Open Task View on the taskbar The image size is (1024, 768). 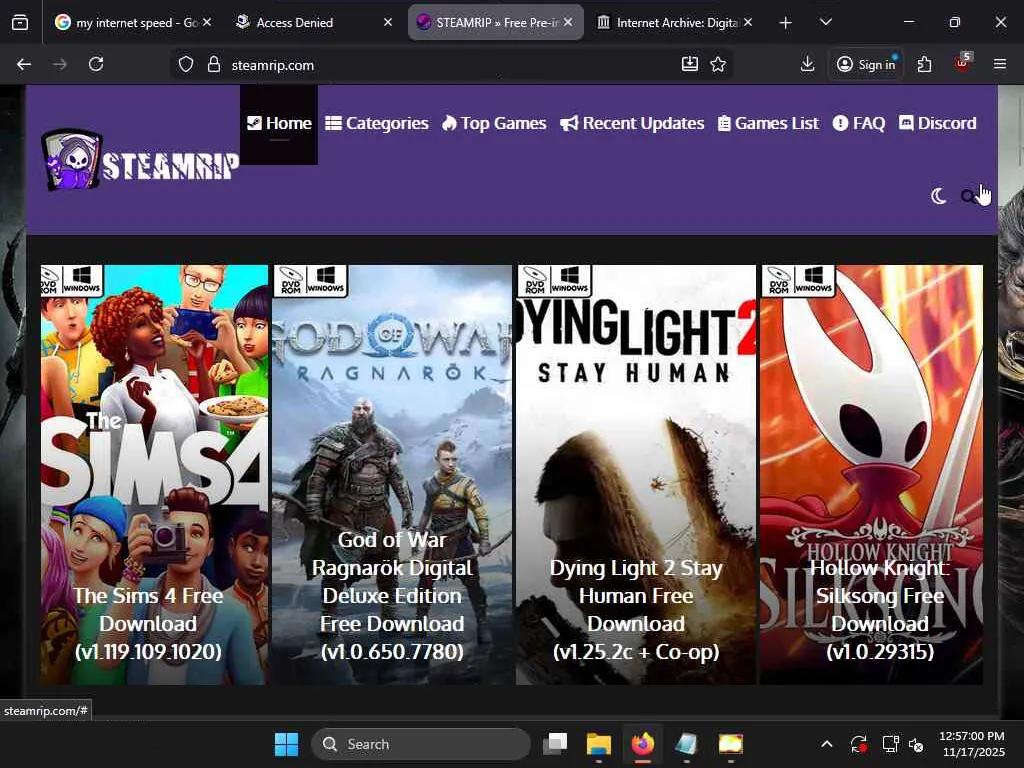click(555, 744)
